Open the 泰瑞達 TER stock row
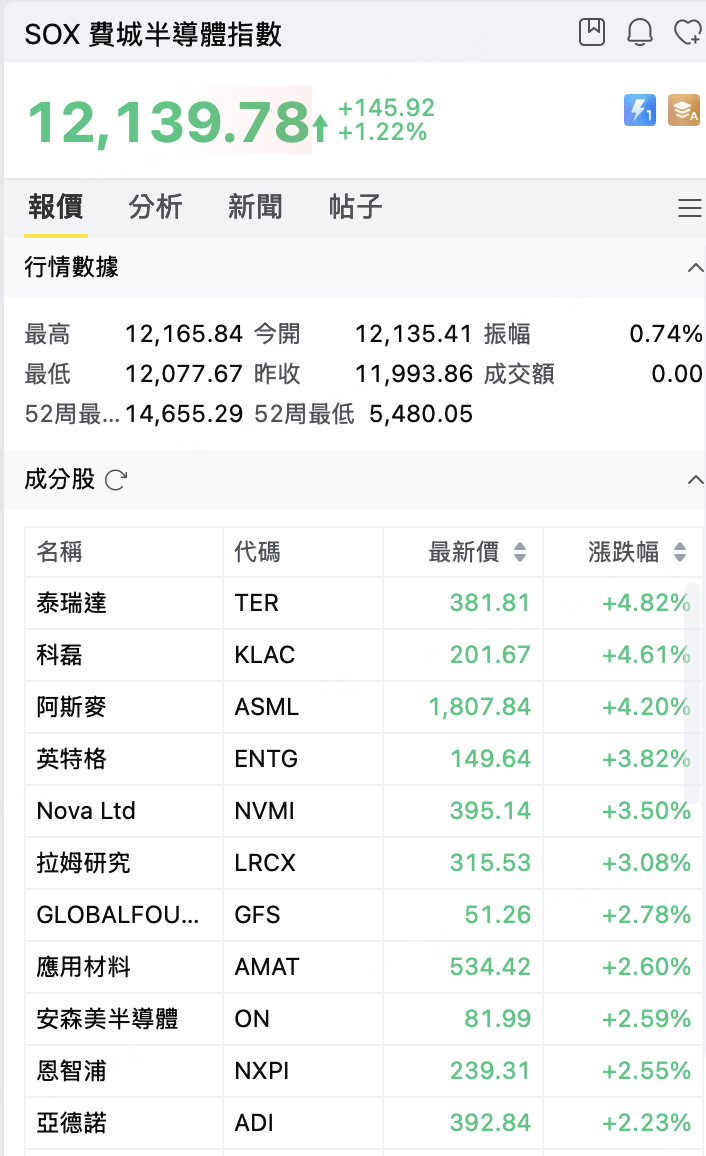 (363, 603)
